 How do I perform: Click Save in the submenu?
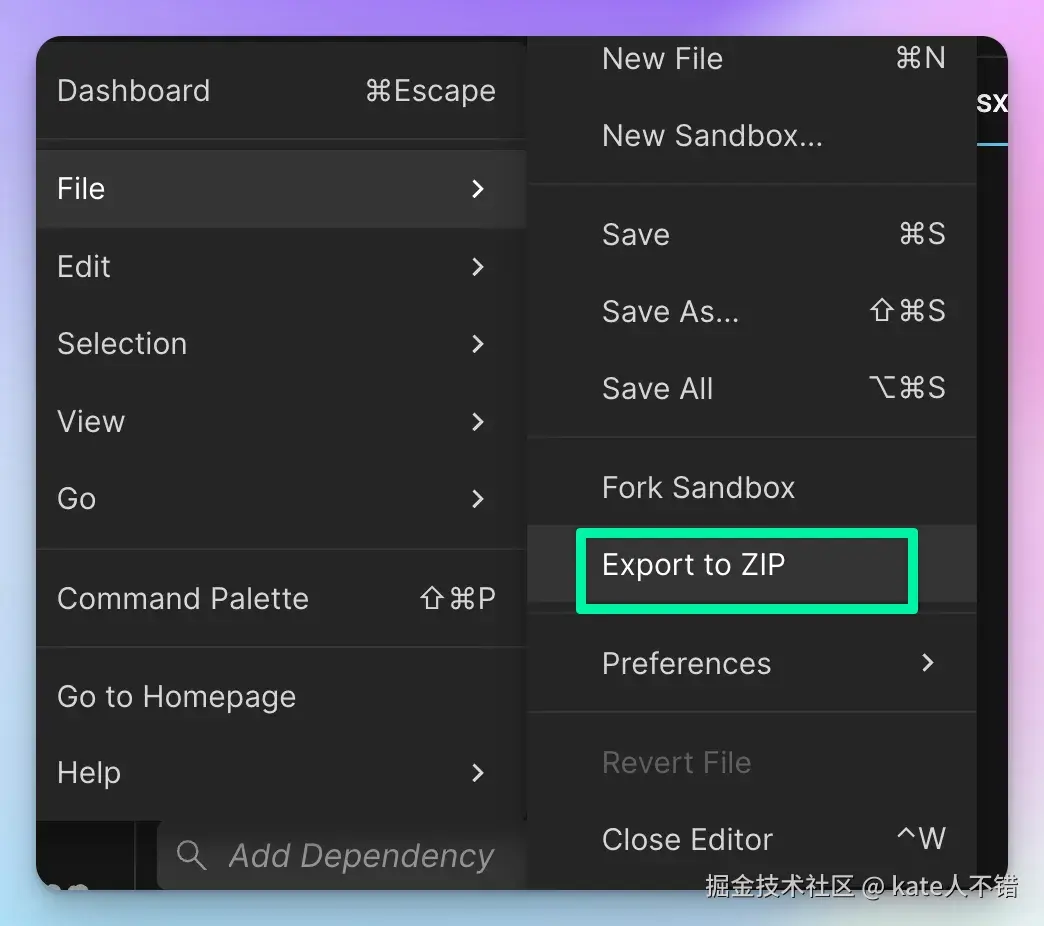[752, 235]
